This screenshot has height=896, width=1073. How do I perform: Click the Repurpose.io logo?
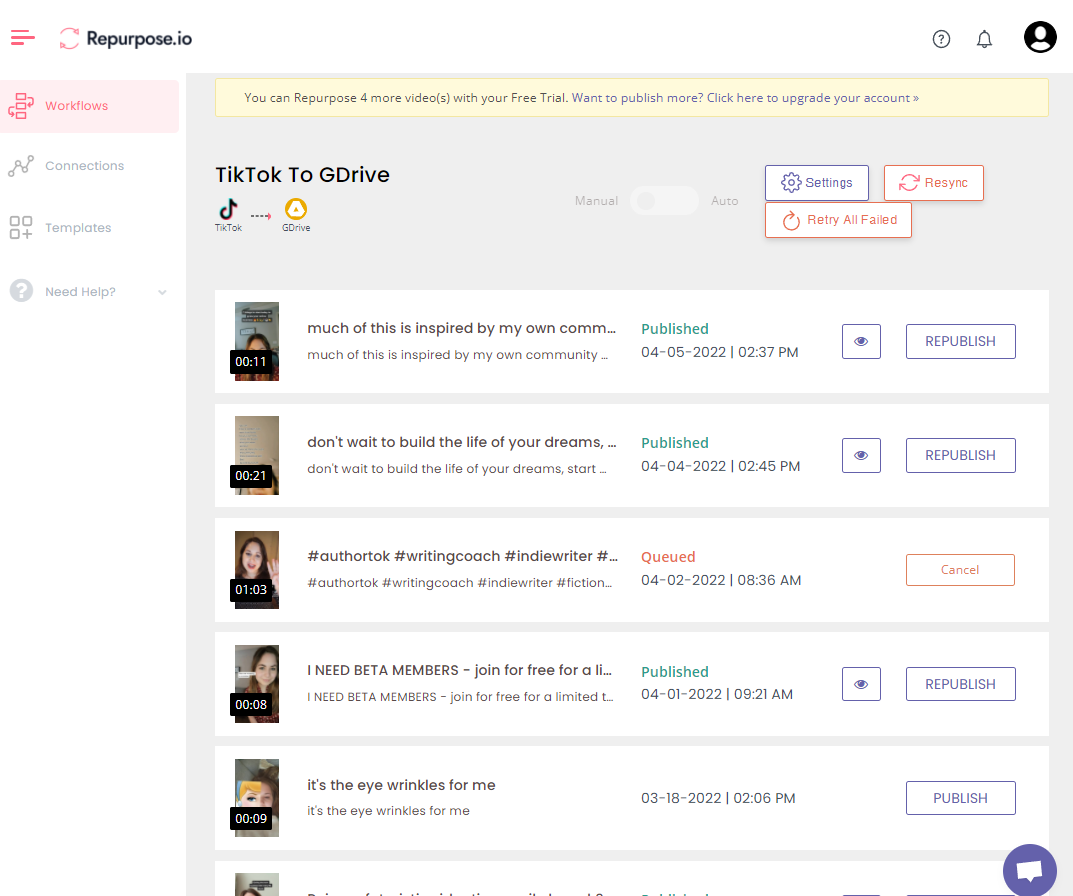coord(124,37)
